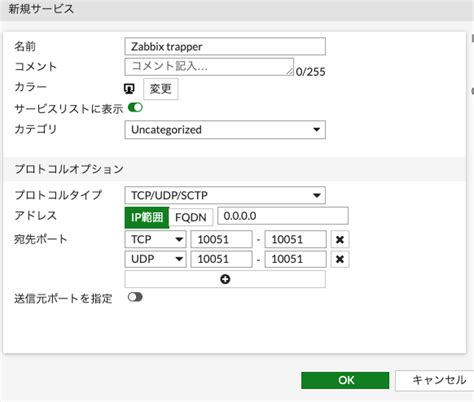
Task: Click the コメント記入 comment text area
Action: coord(209,67)
